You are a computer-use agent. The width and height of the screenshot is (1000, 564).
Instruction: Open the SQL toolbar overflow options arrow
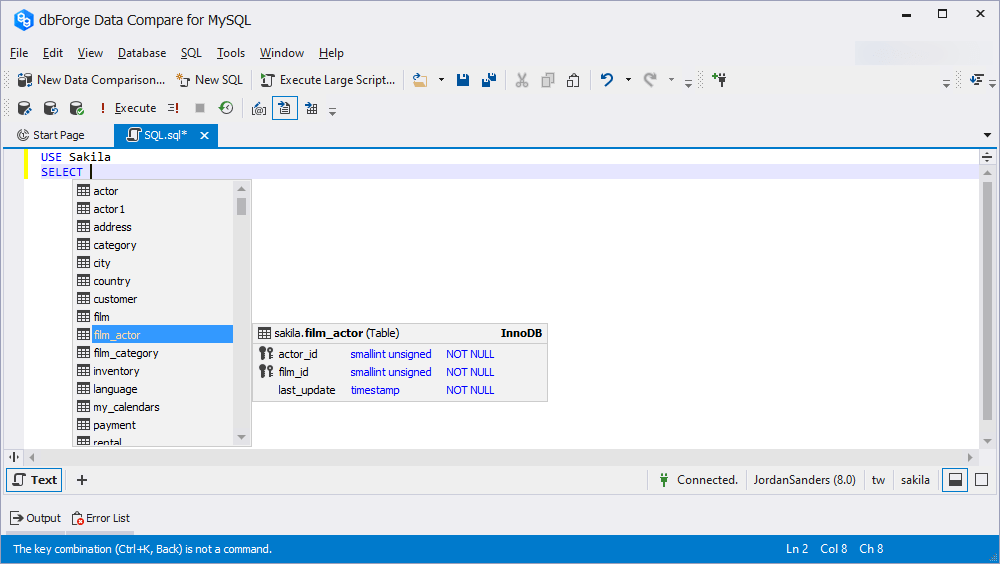point(332,111)
